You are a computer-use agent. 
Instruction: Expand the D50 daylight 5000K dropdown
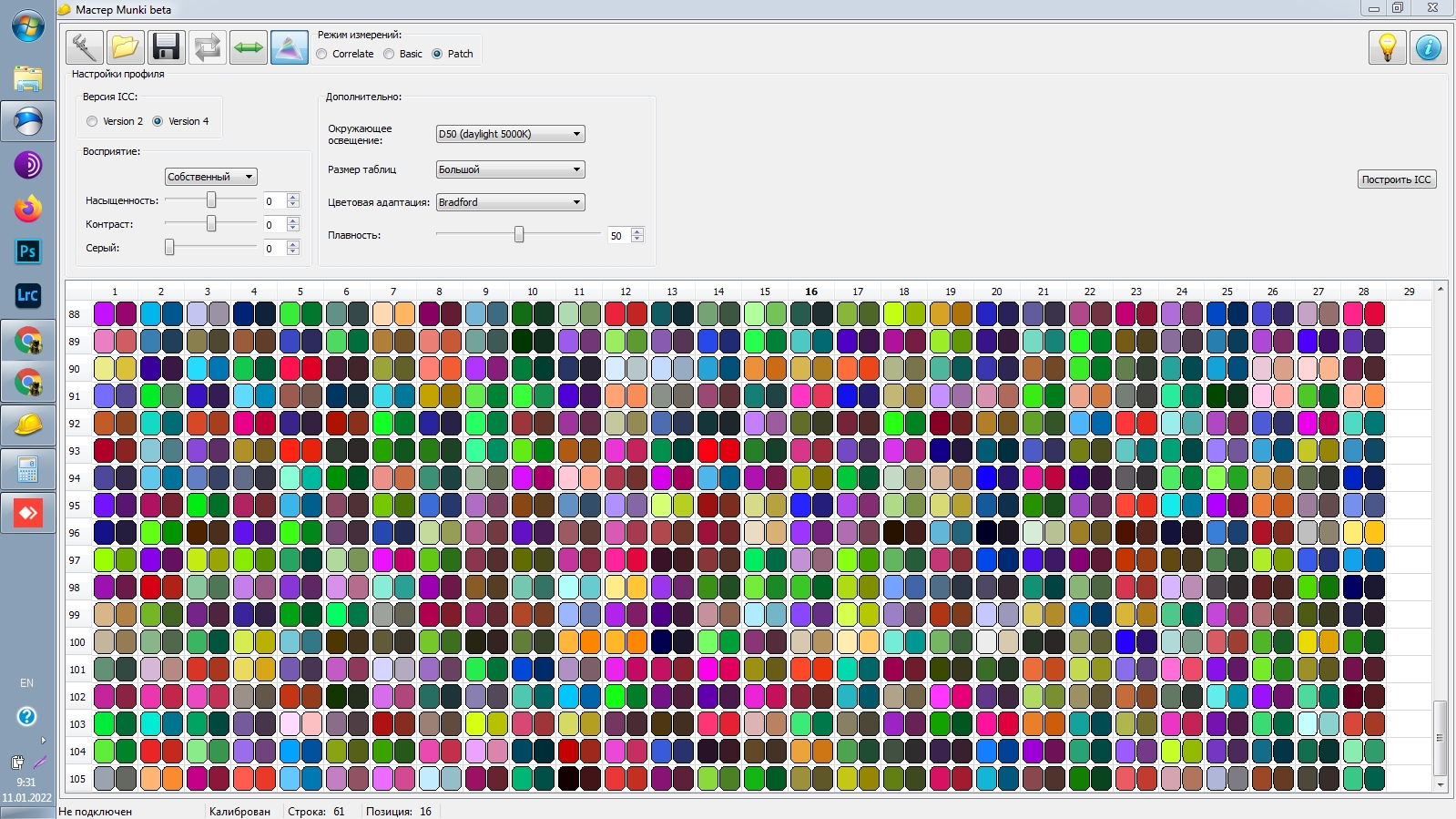click(510, 134)
